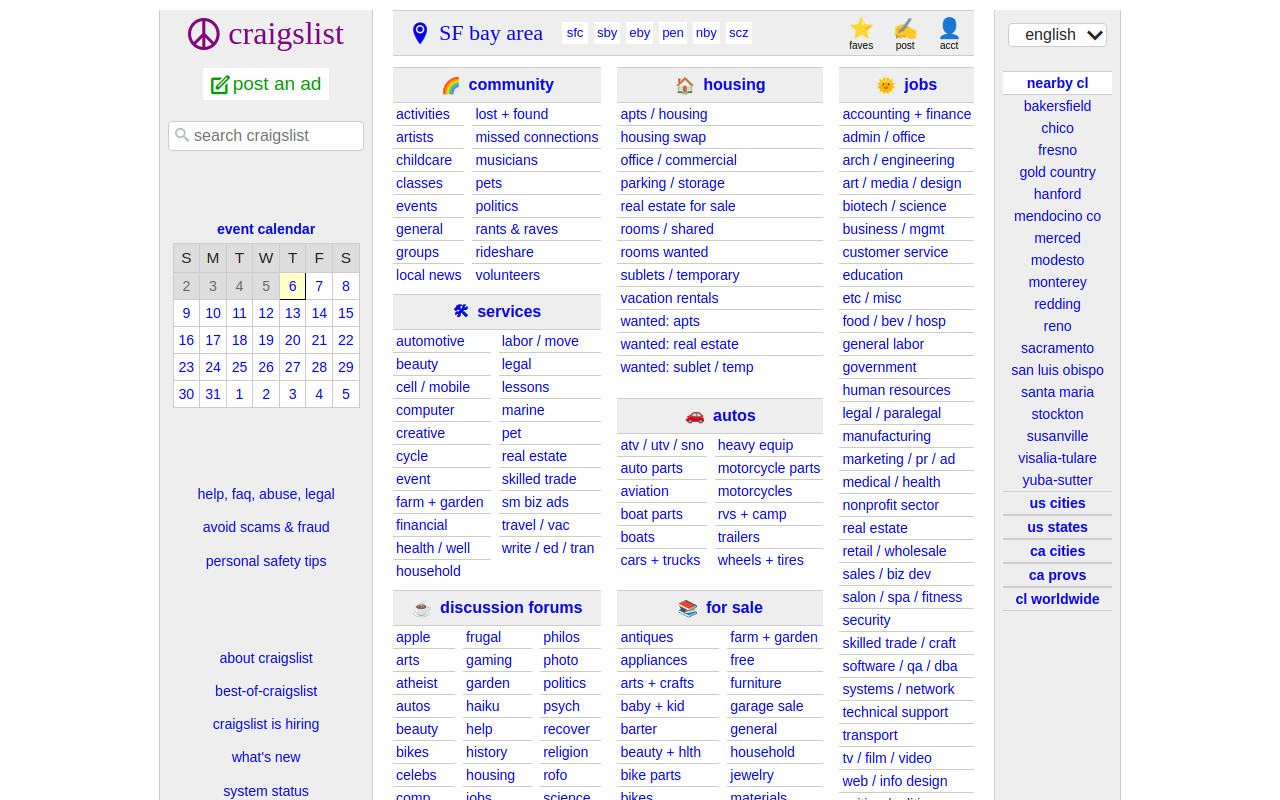Switch to the nby subarea tab

tap(706, 33)
